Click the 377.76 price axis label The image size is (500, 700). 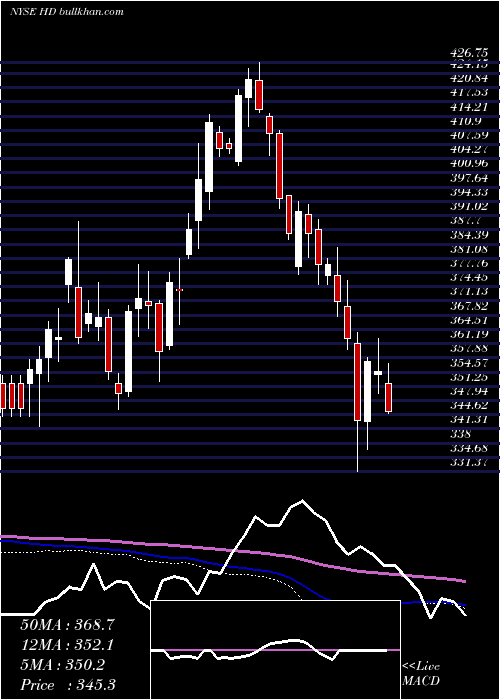click(468, 263)
